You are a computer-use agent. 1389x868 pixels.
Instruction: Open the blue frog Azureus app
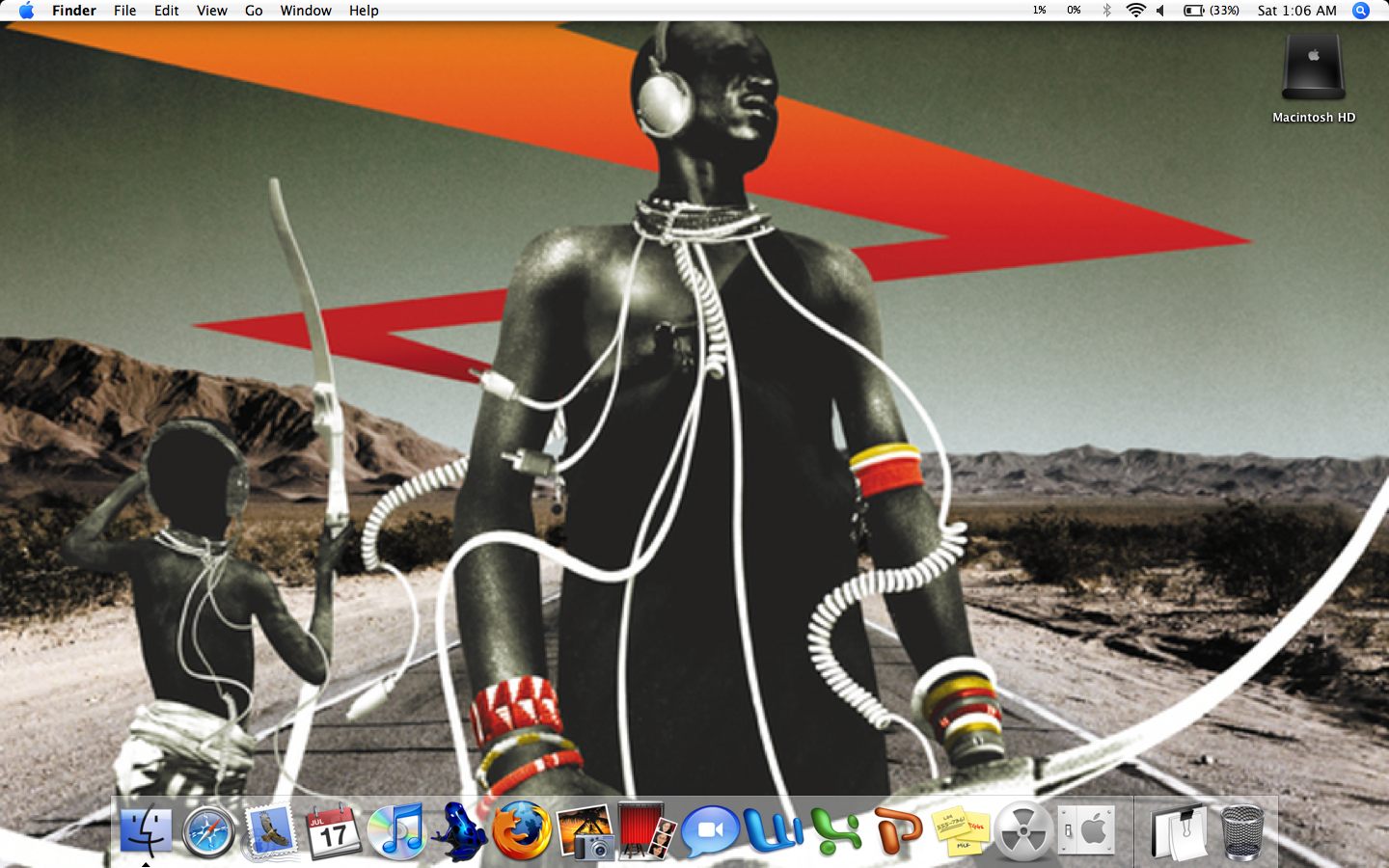coord(458,830)
